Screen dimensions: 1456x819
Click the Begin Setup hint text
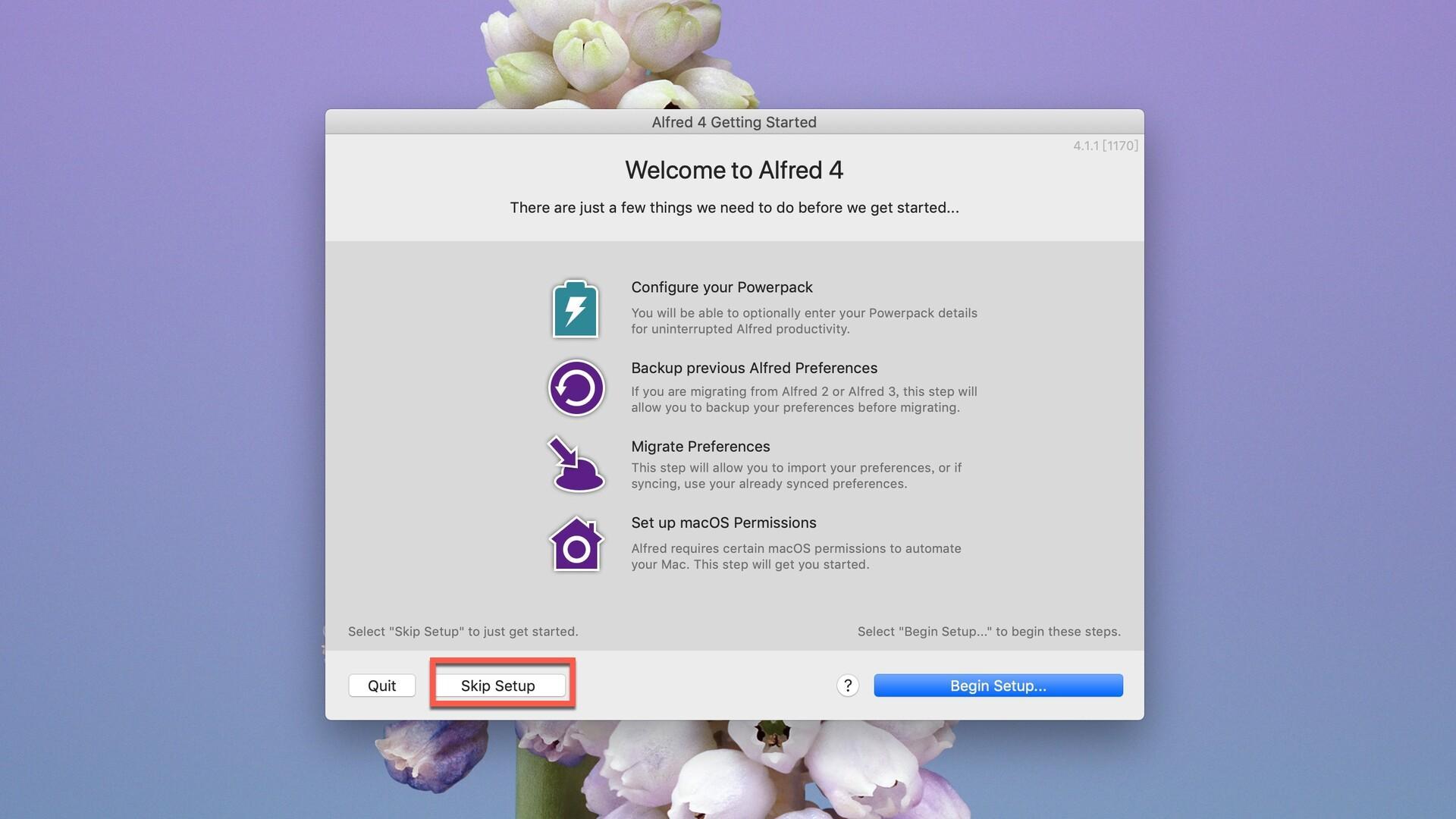coord(988,632)
